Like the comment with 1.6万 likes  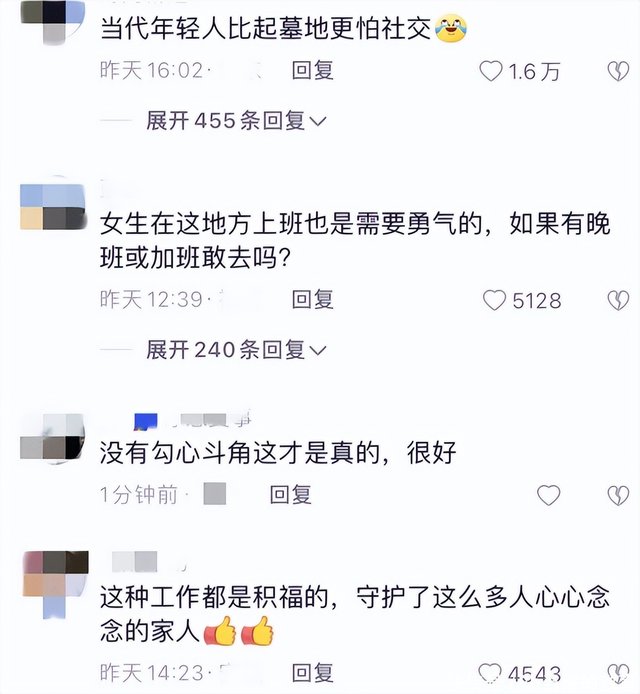491,71
